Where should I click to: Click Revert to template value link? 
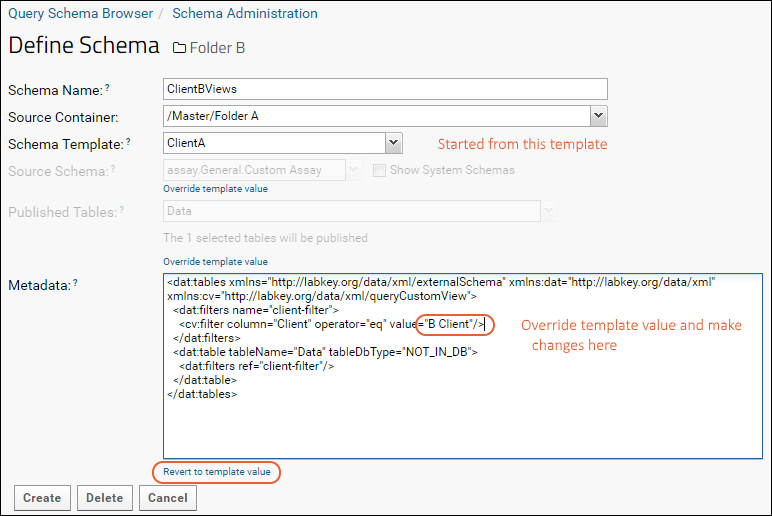[x=217, y=472]
